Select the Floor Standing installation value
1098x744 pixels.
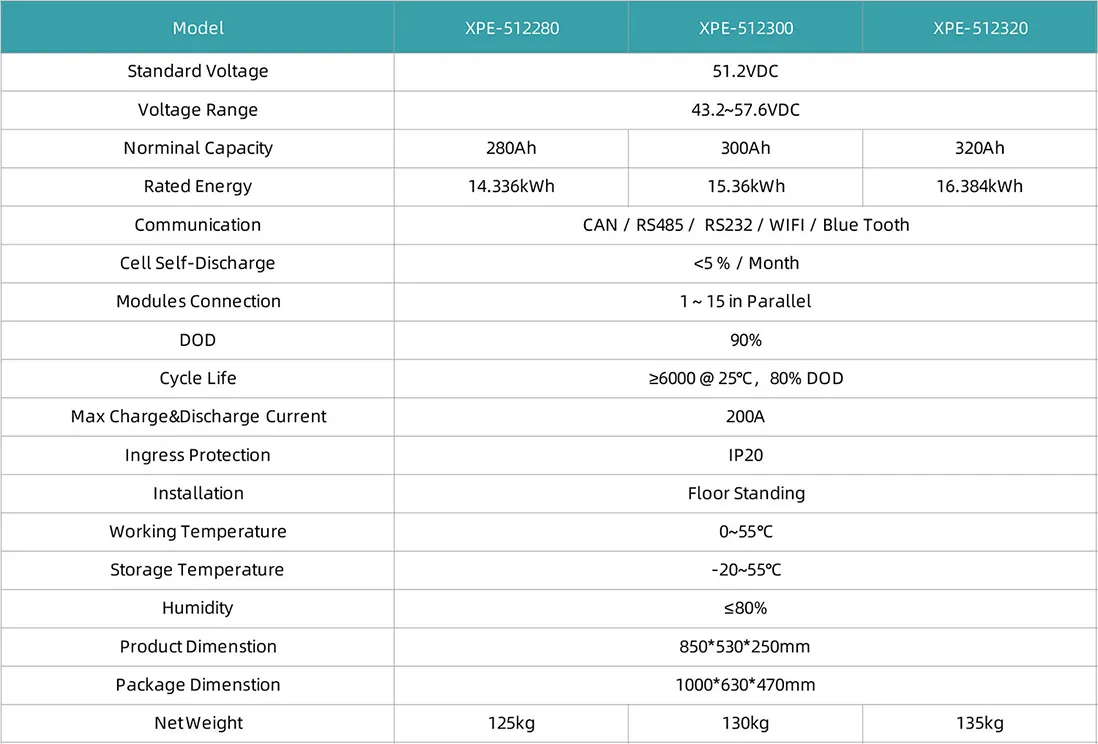click(x=746, y=493)
